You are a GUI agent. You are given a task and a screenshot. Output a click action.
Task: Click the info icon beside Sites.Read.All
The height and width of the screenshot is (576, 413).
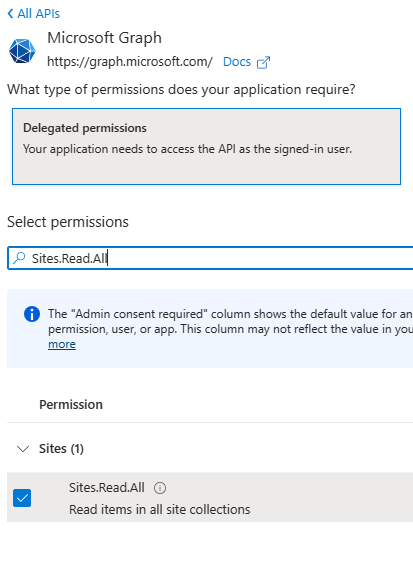pos(160,488)
